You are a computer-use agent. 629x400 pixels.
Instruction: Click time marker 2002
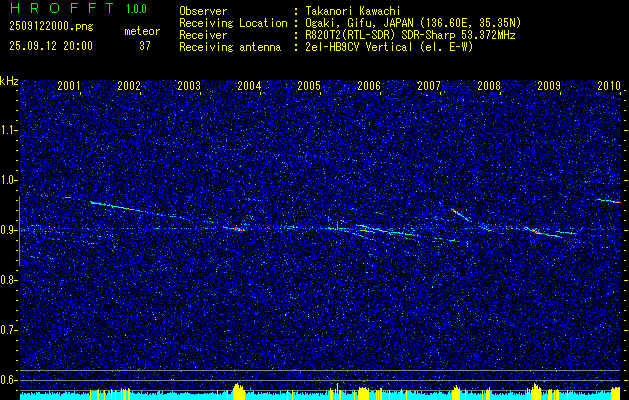point(129,85)
